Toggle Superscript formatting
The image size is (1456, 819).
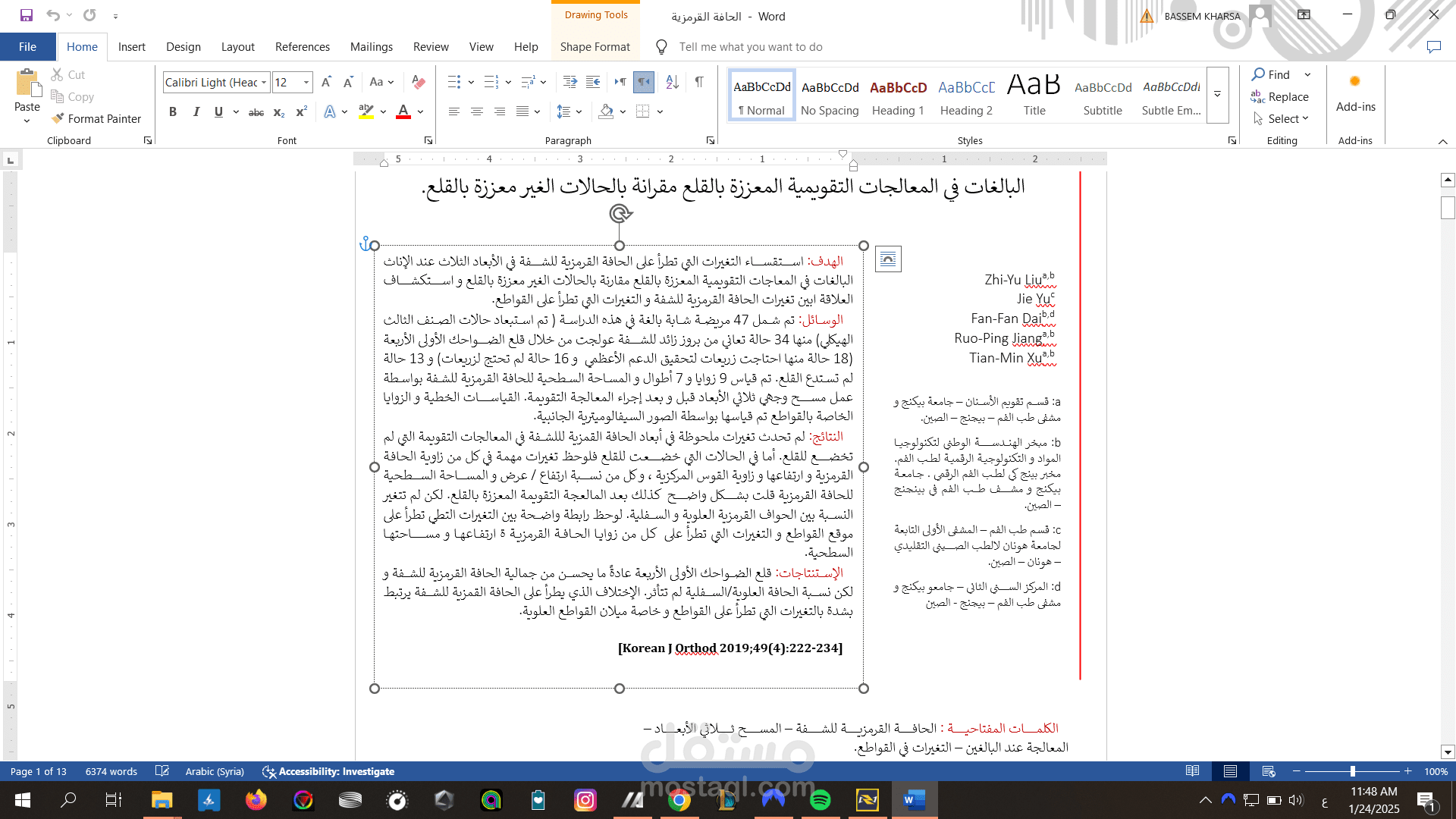point(301,111)
